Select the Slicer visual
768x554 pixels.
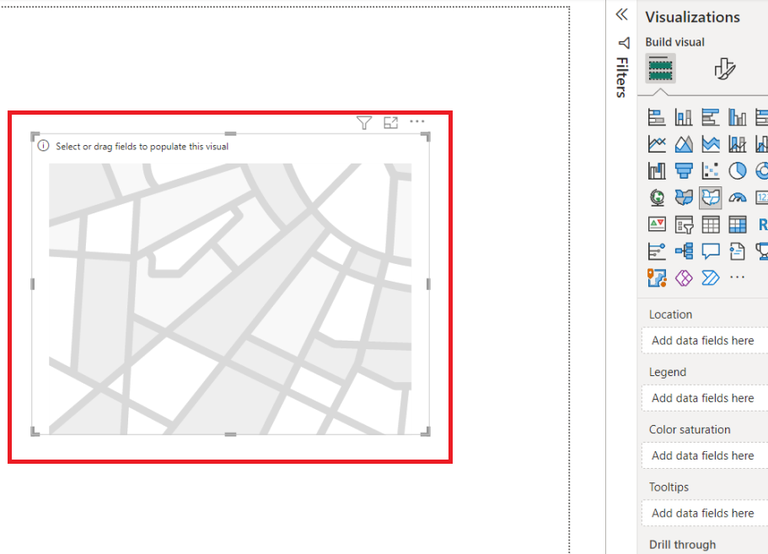pyautogui.click(x=684, y=224)
